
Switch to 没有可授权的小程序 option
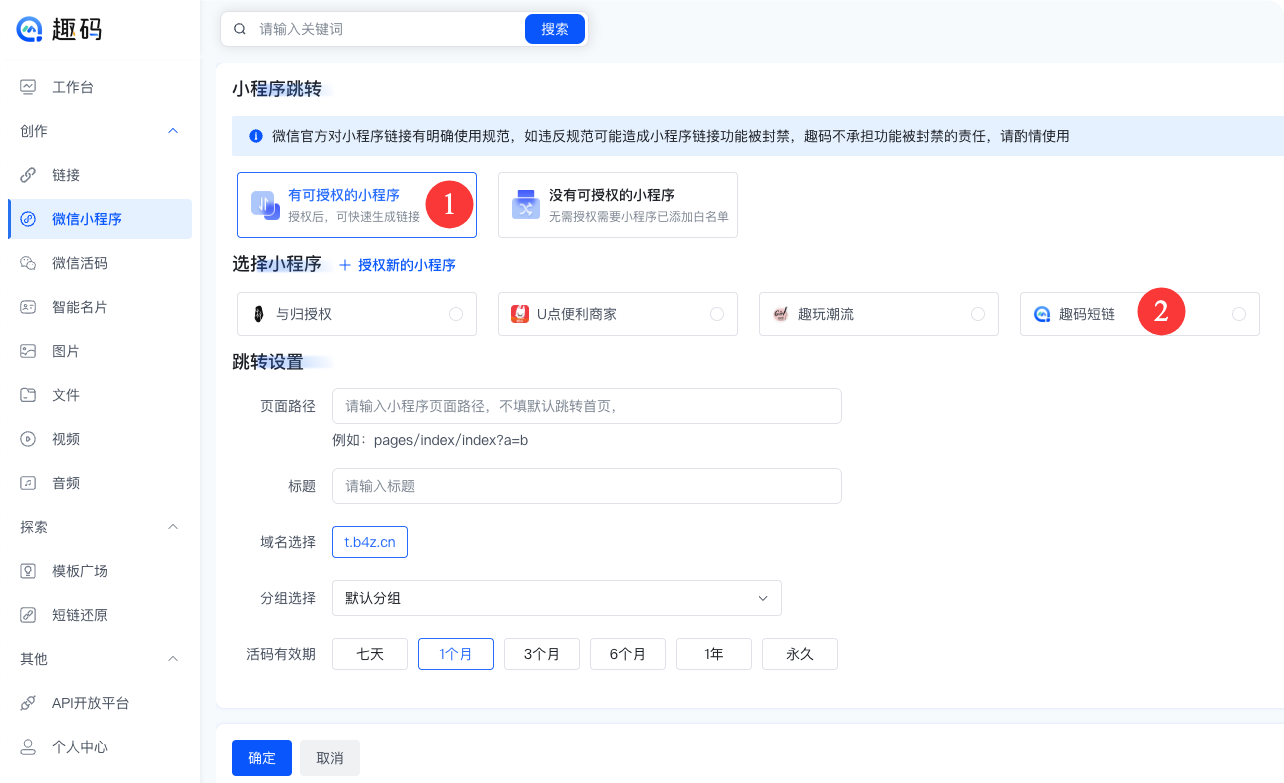coord(617,204)
